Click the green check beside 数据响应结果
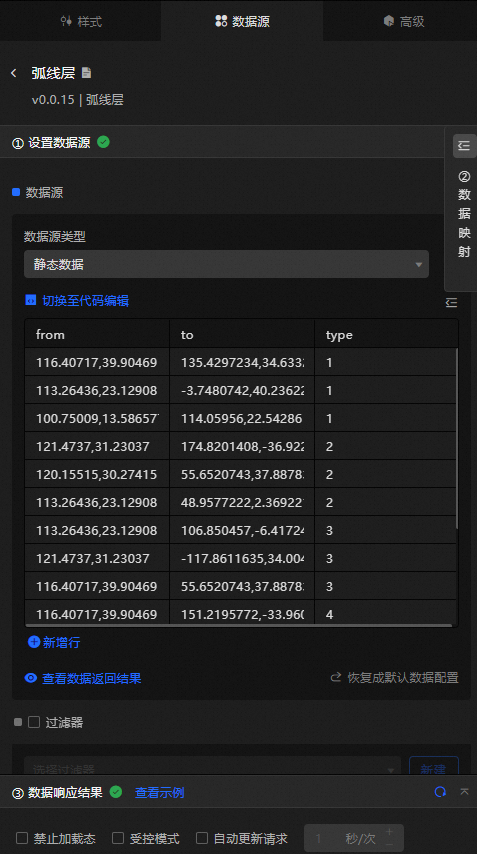Image resolution: width=477 pixels, height=854 pixels. coord(116,792)
